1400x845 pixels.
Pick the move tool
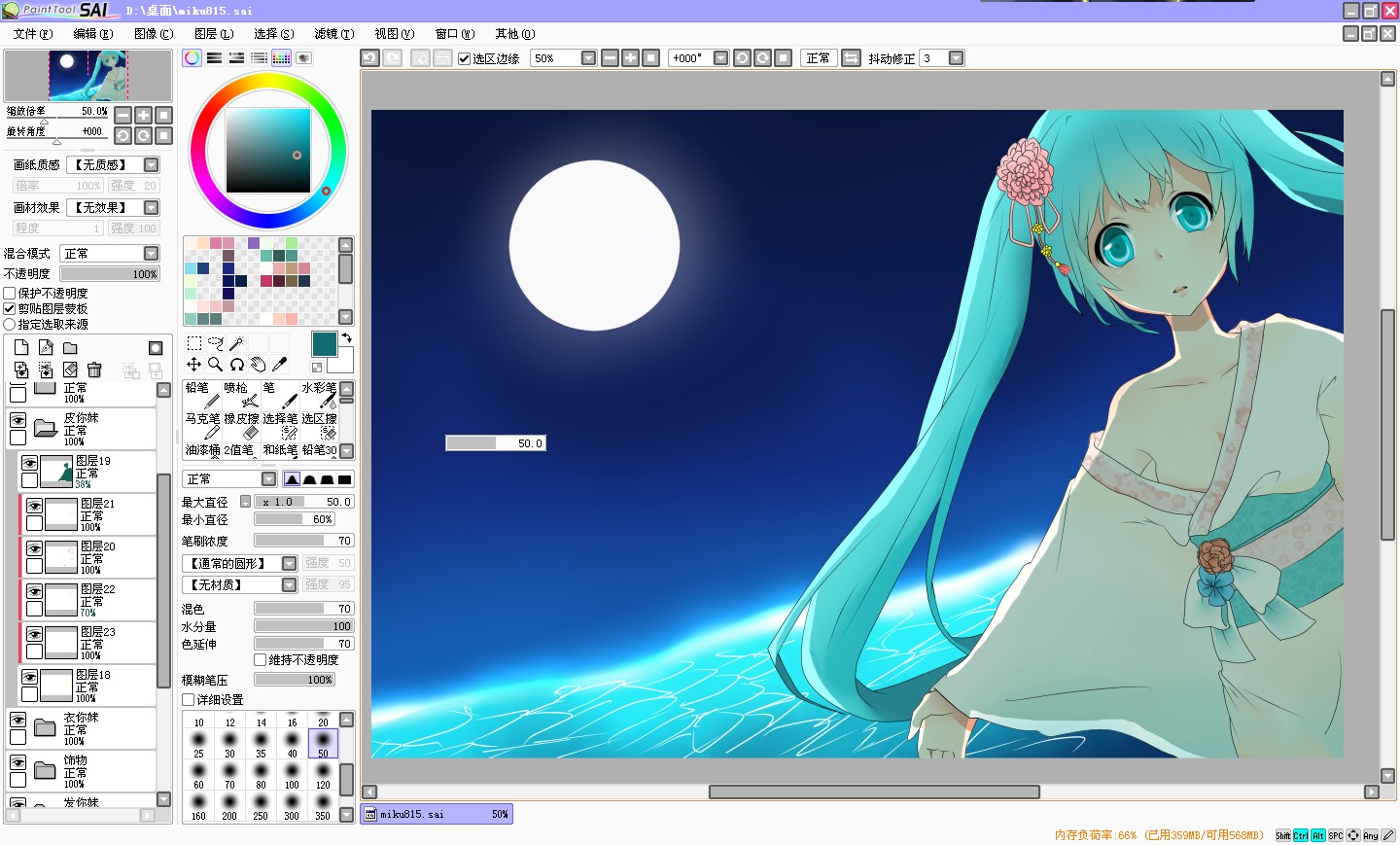point(194,365)
